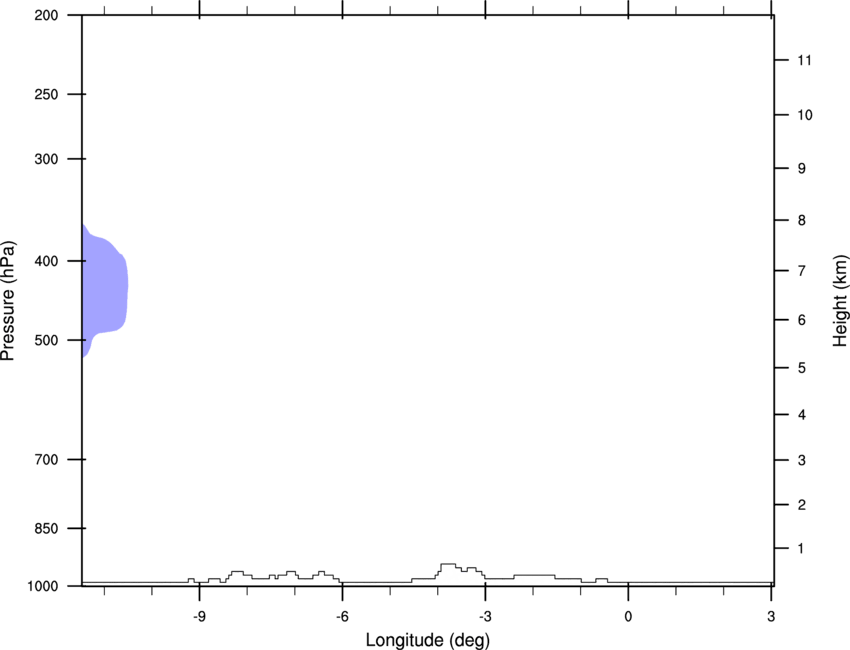Click the 500 pressure tick label
Screen dimensions: 850x650
coord(46,340)
